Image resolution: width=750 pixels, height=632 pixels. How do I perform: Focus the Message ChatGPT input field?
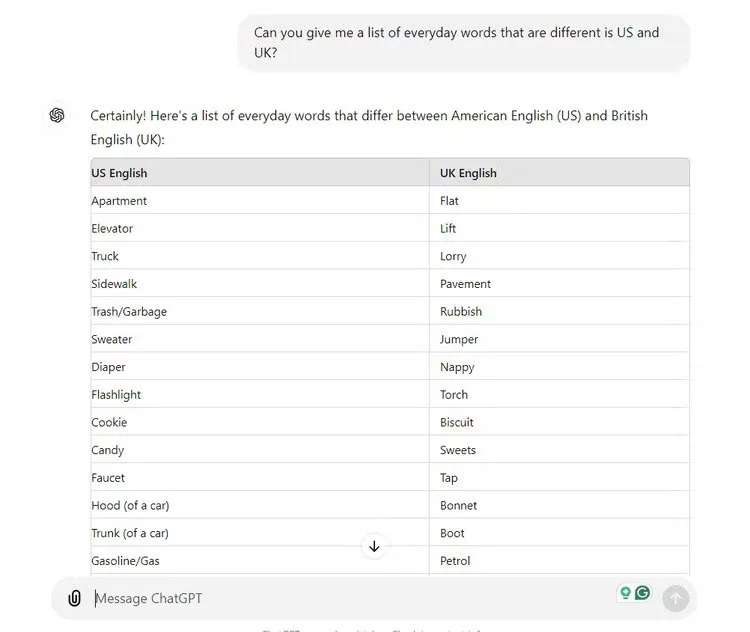(x=350, y=598)
